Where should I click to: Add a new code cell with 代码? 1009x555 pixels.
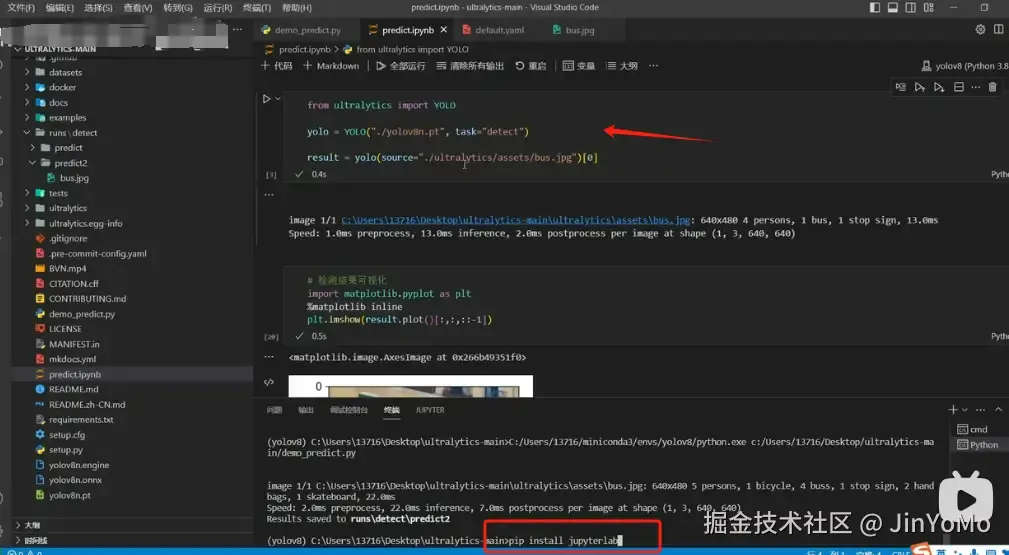277,66
